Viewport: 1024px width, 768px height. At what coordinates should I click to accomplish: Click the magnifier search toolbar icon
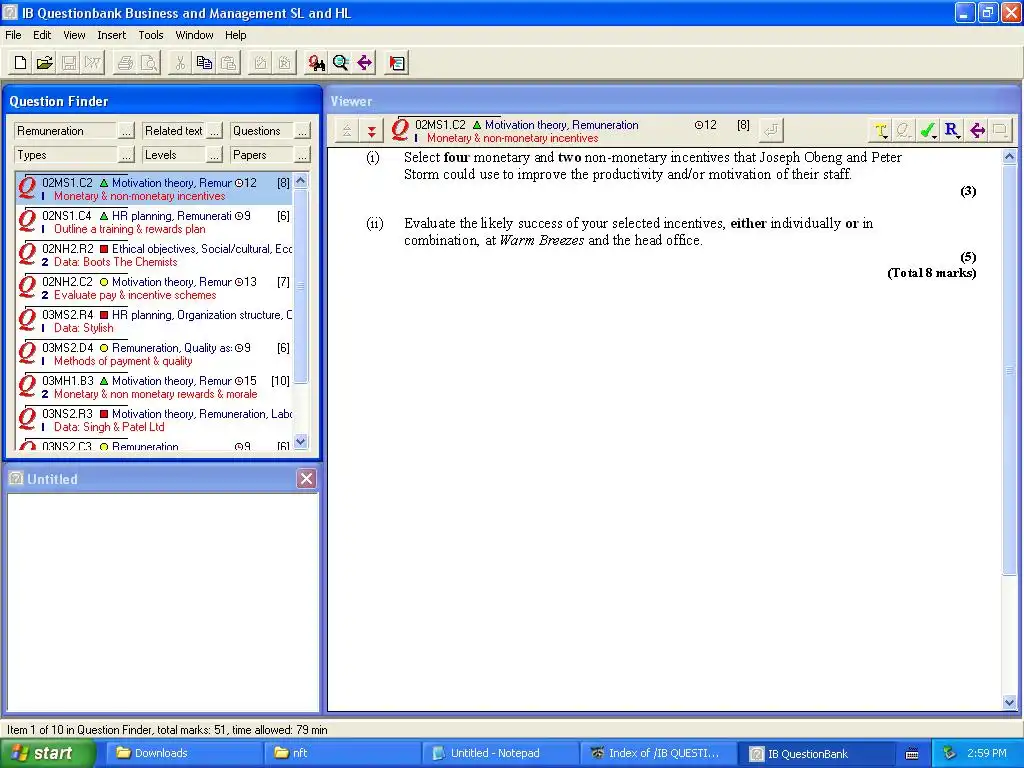point(340,63)
